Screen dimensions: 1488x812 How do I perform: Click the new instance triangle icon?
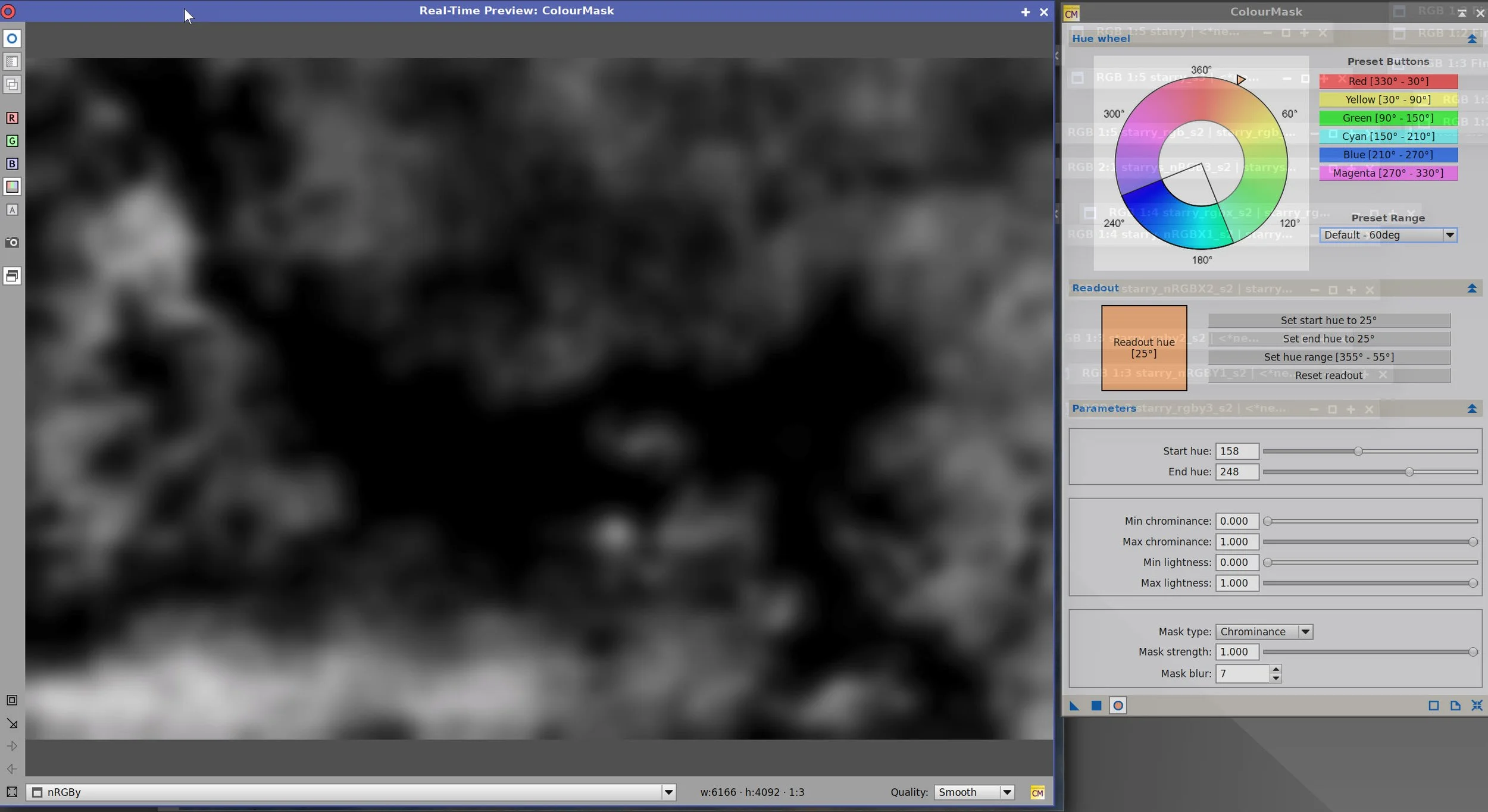(x=1074, y=706)
